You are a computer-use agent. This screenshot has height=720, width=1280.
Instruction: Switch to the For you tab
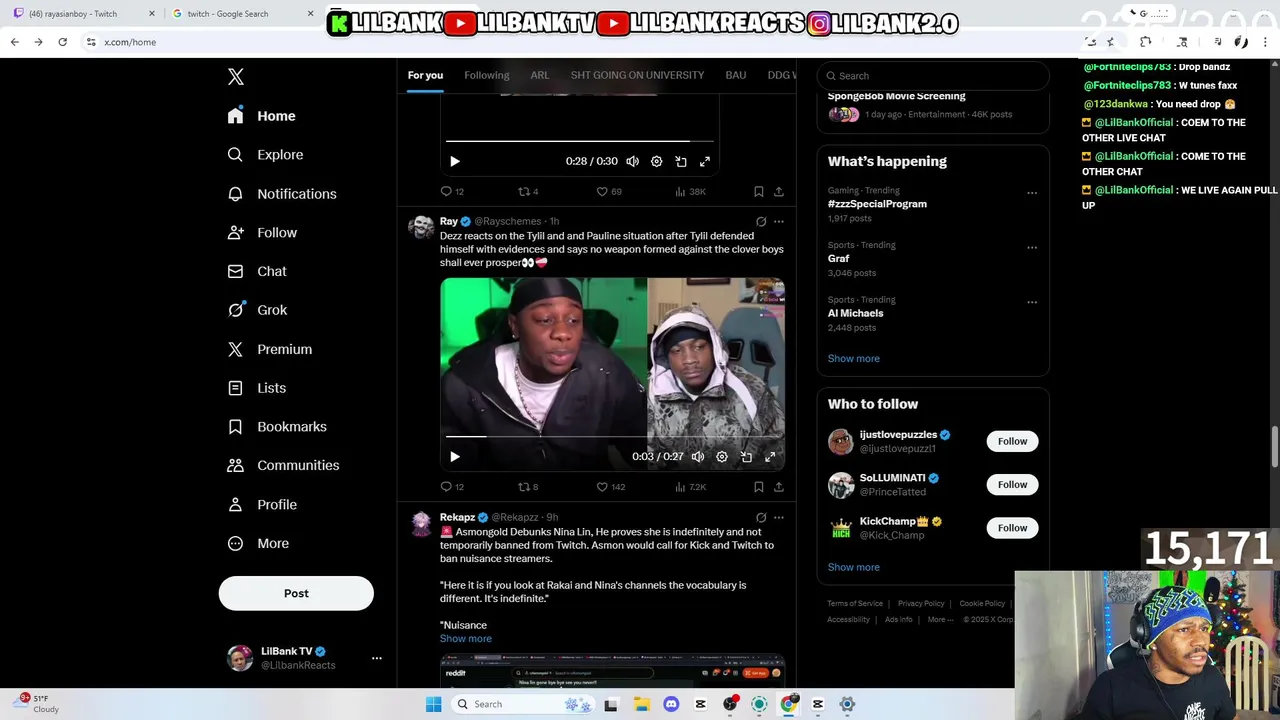[425, 75]
